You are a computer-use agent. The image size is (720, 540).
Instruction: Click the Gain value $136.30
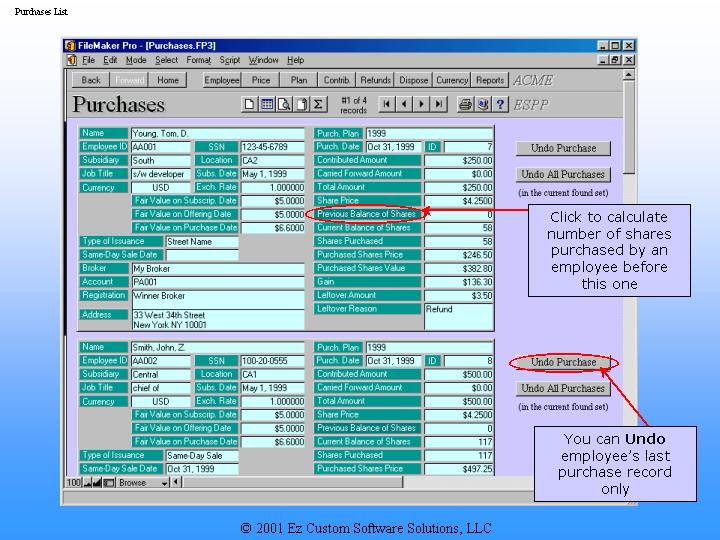[459, 282]
